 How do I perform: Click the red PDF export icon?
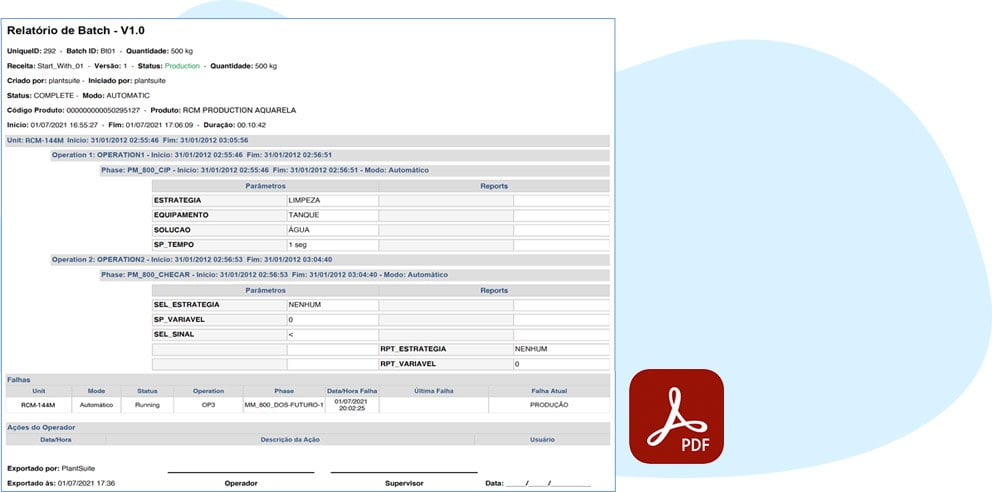[x=675, y=416]
